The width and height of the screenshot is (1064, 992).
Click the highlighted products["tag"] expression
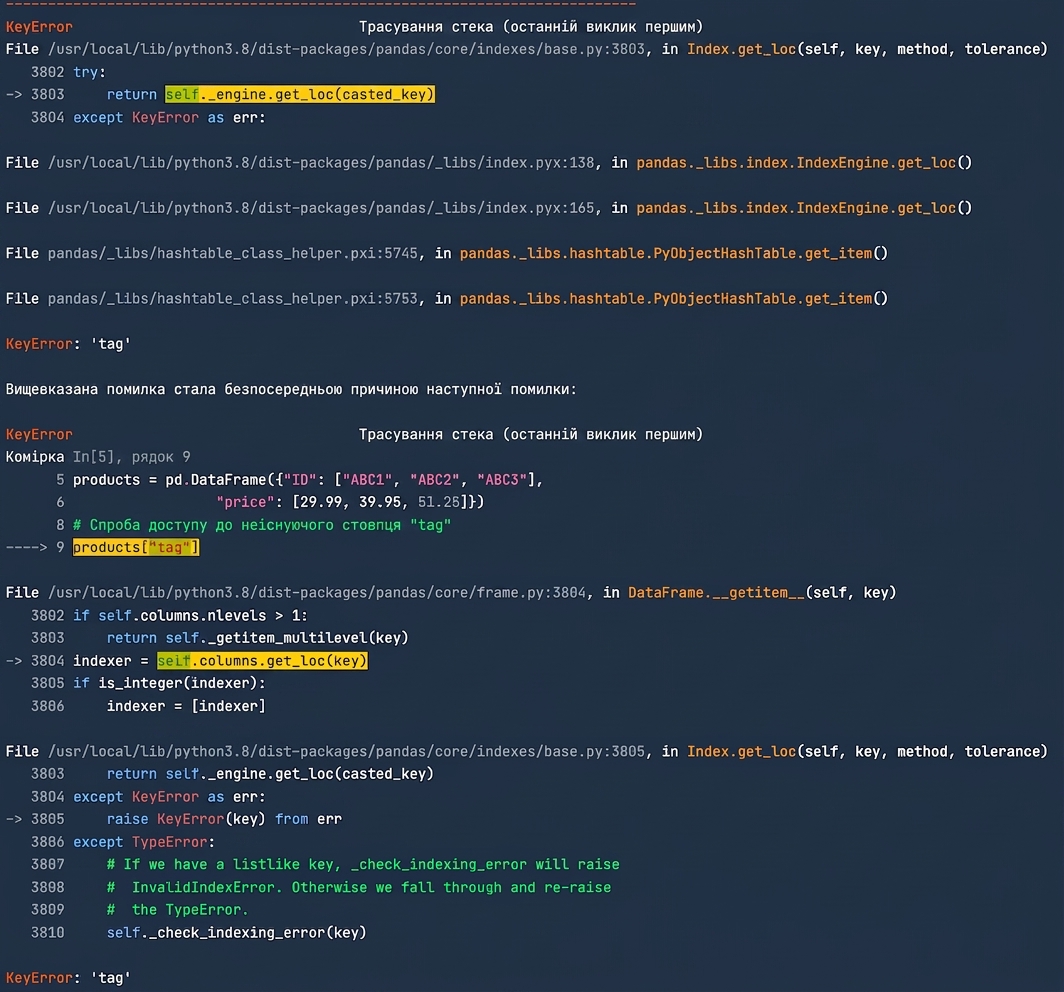(x=136, y=548)
